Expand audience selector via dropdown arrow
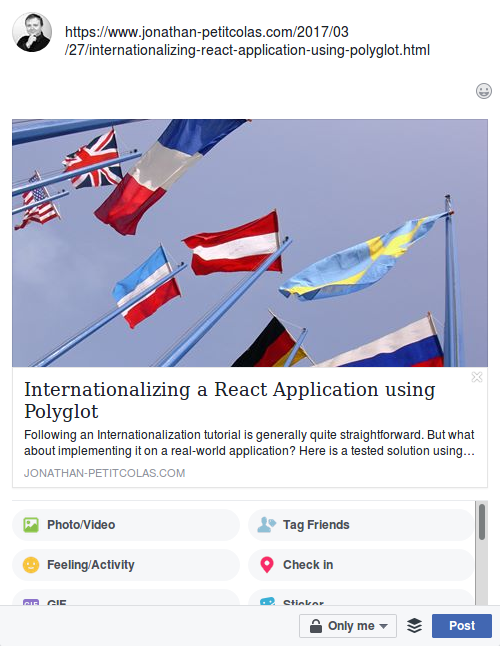The image size is (500, 646). click(x=383, y=626)
